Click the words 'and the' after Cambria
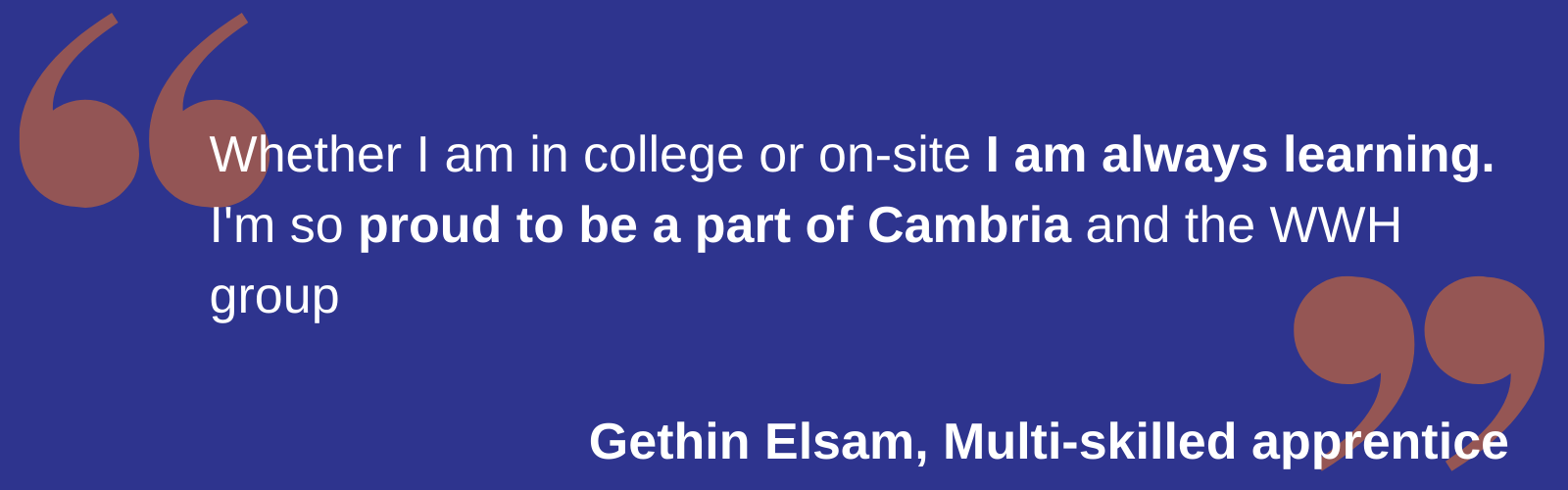The image size is (1568, 490). 1171,225
